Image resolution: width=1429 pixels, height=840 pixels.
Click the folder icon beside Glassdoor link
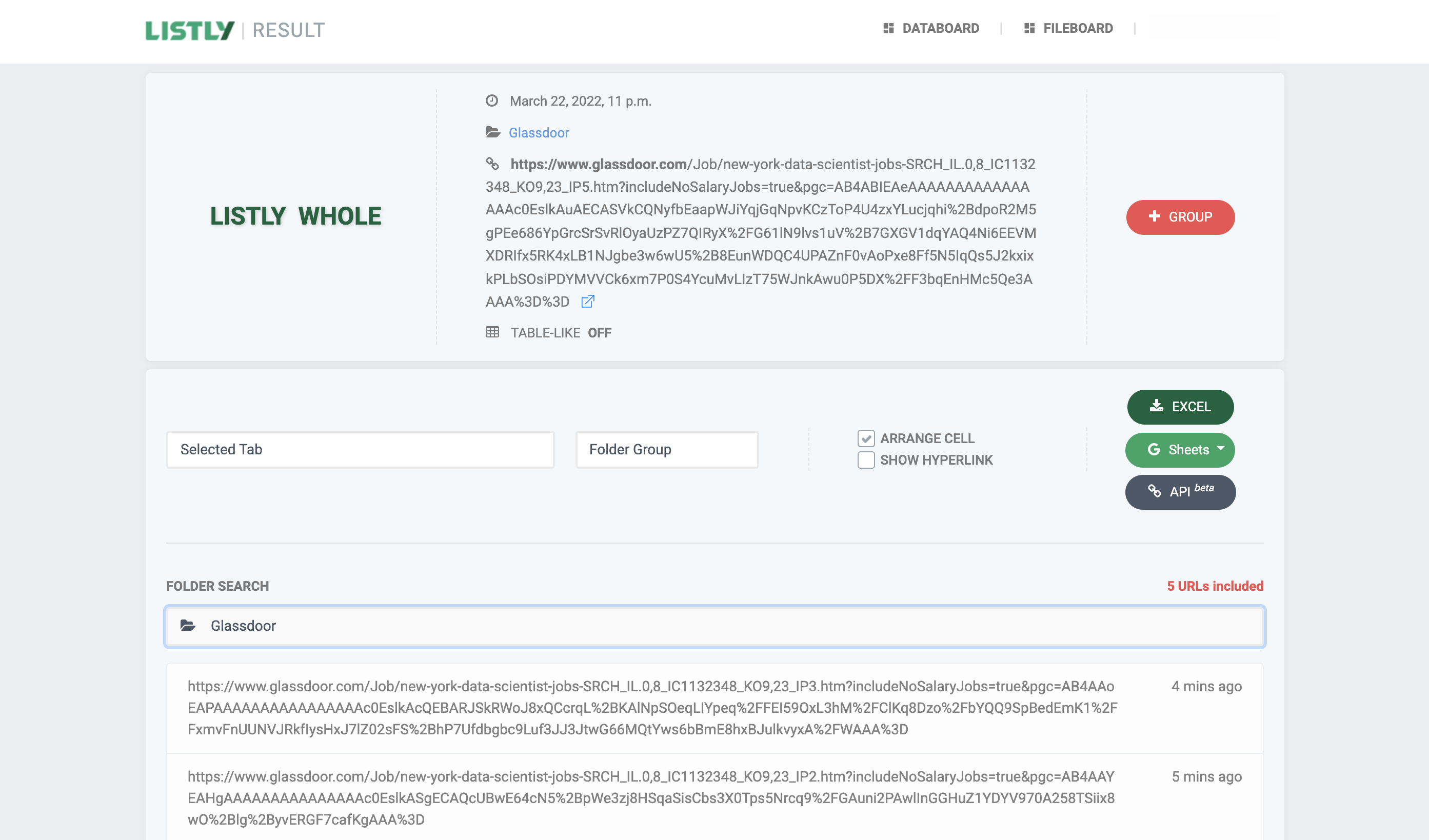(493, 133)
